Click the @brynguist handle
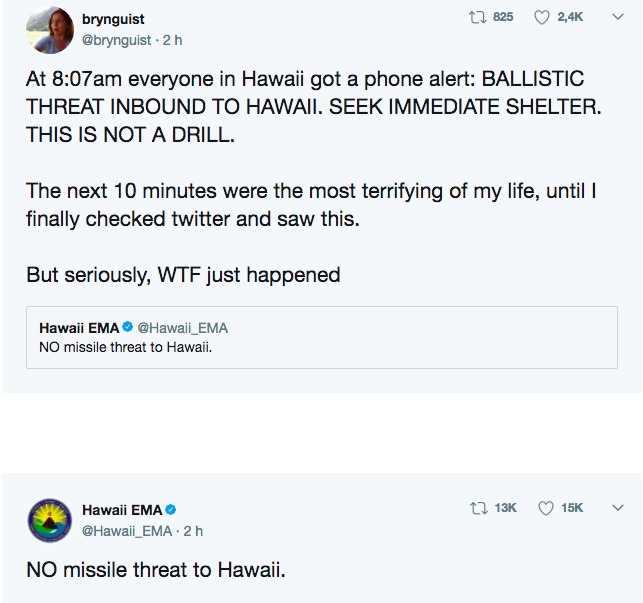The image size is (643, 603). click(x=116, y=40)
